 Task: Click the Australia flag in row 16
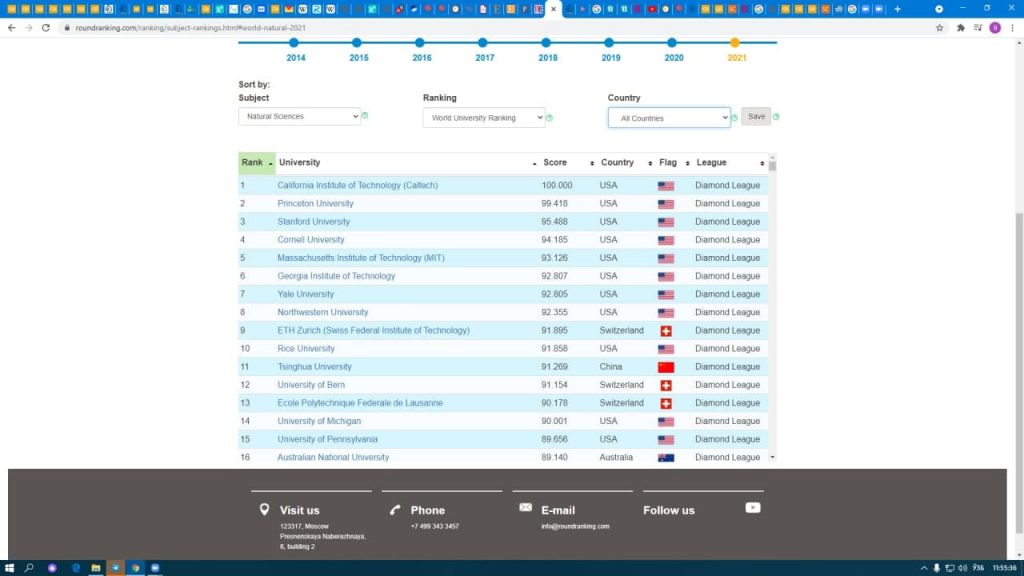tap(666, 458)
